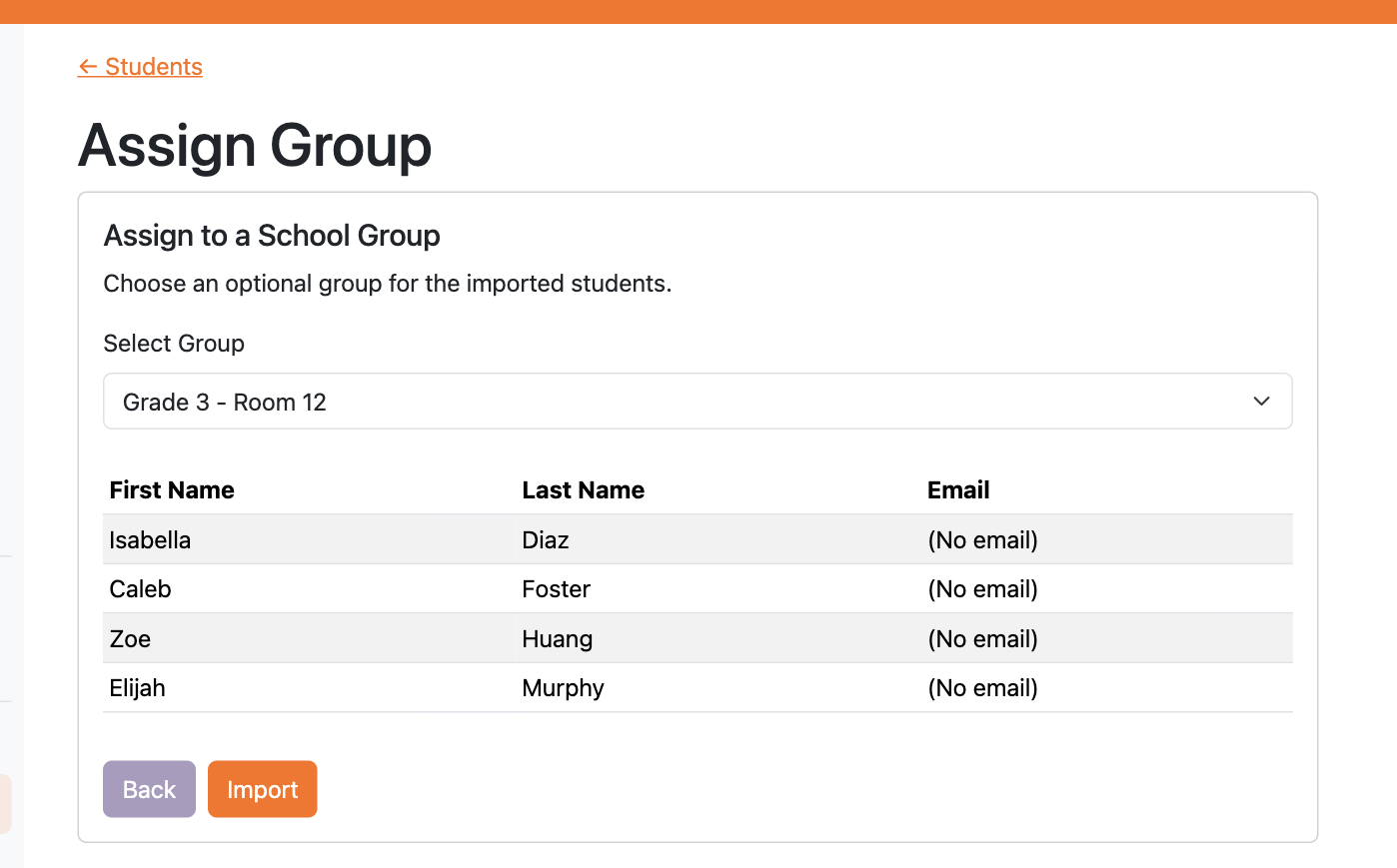The image size is (1397, 868).
Task: Click the Assign Group page heading
Action: [255, 146]
